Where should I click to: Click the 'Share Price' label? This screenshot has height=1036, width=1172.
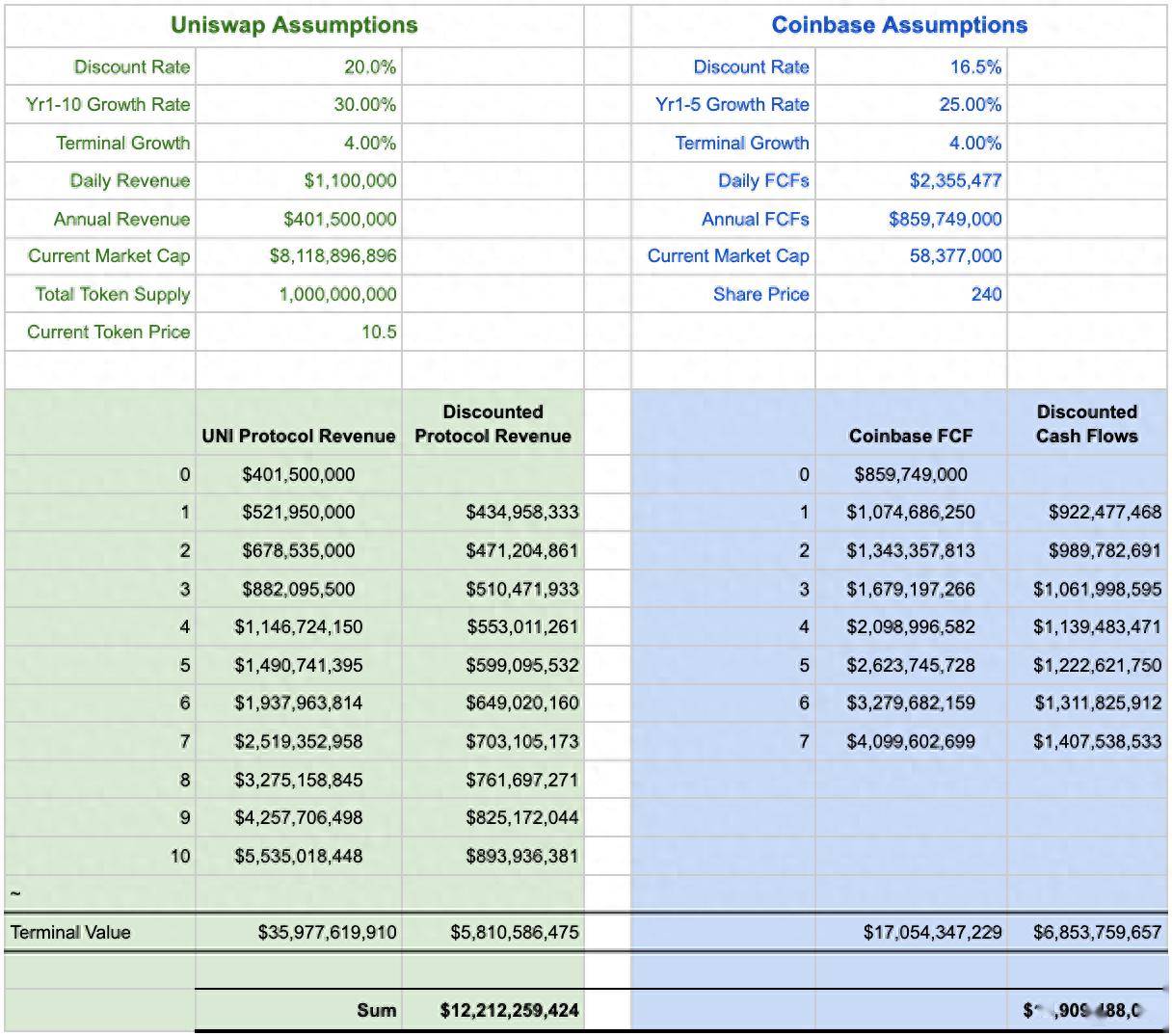[x=761, y=294]
